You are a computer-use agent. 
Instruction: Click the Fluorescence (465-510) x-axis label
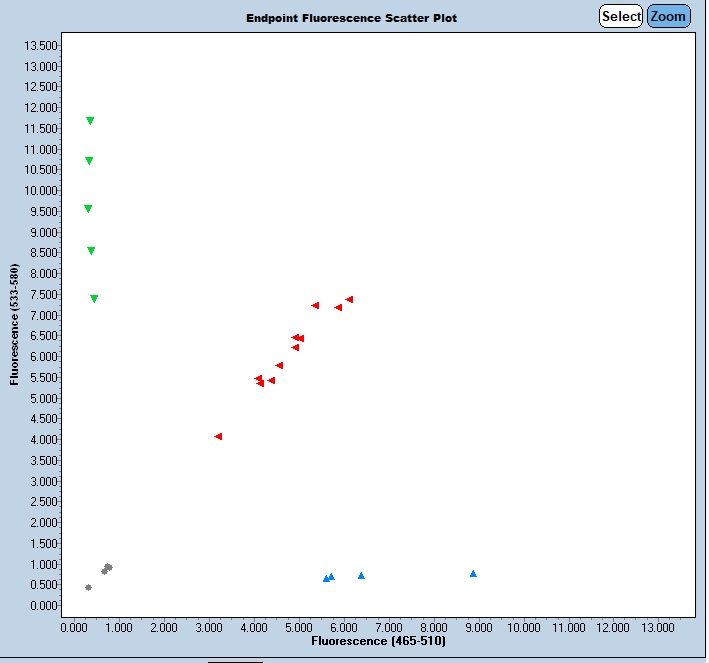click(378, 640)
